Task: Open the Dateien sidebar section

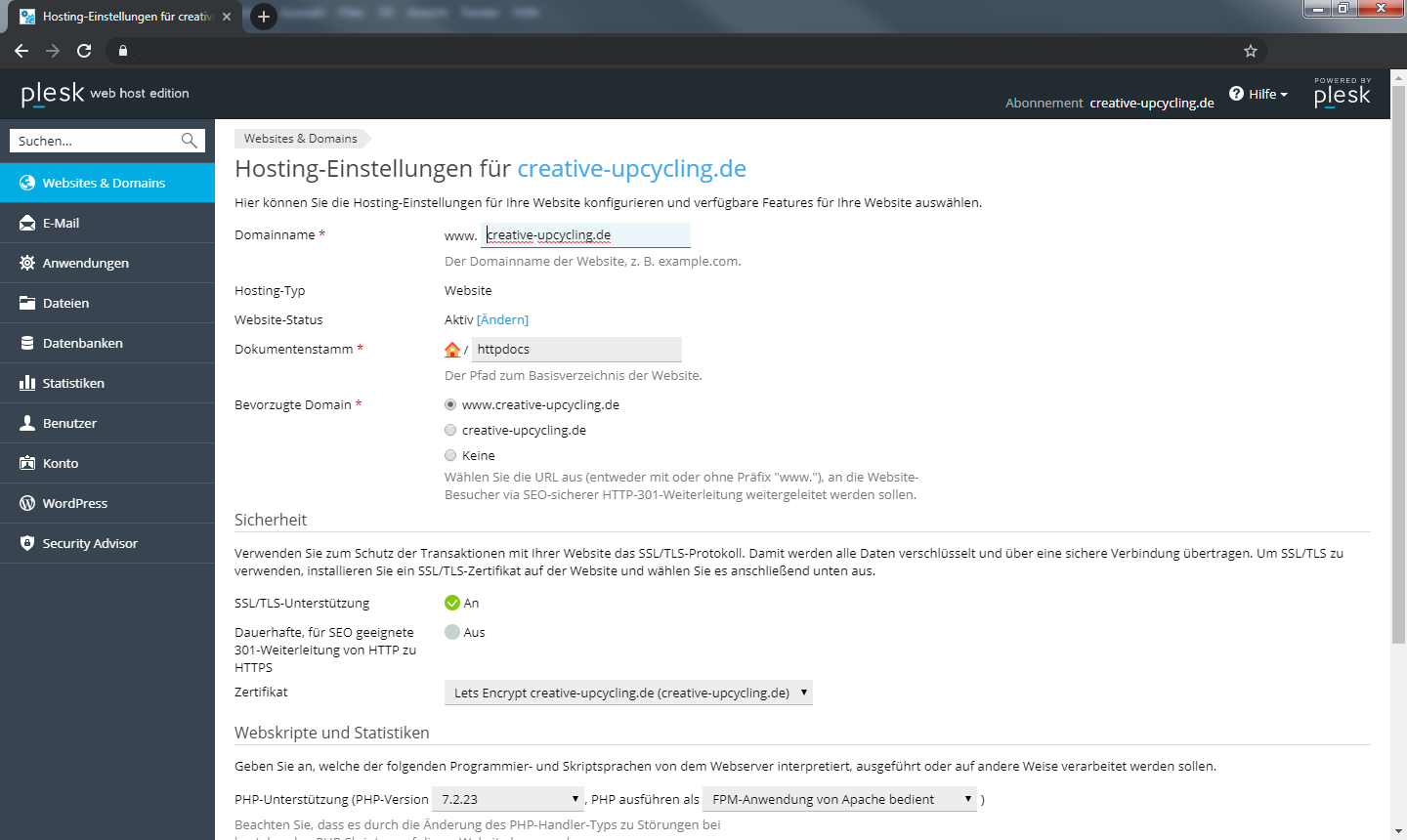Action: click(x=107, y=303)
